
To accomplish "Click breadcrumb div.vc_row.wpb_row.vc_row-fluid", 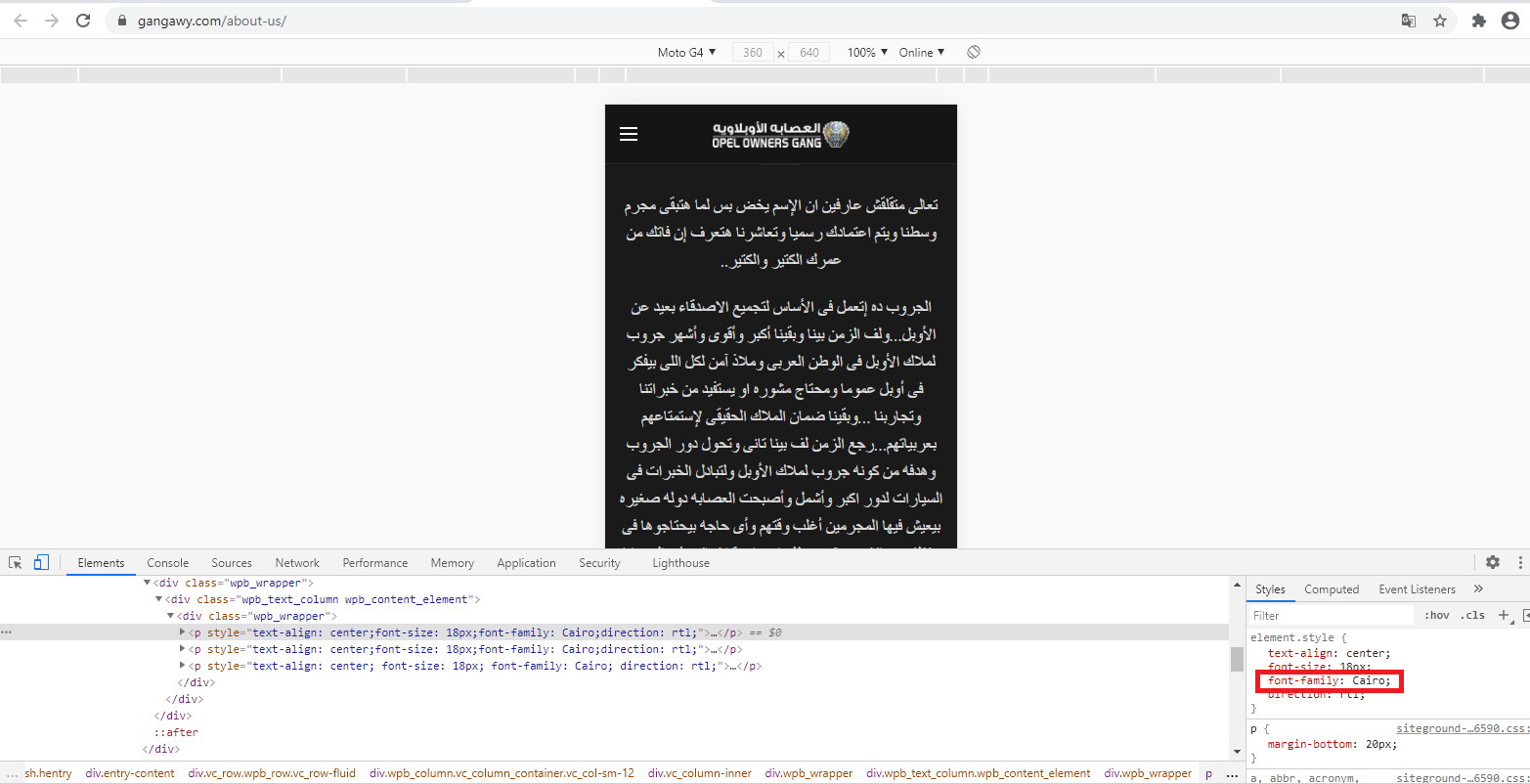I will coord(272,773).
